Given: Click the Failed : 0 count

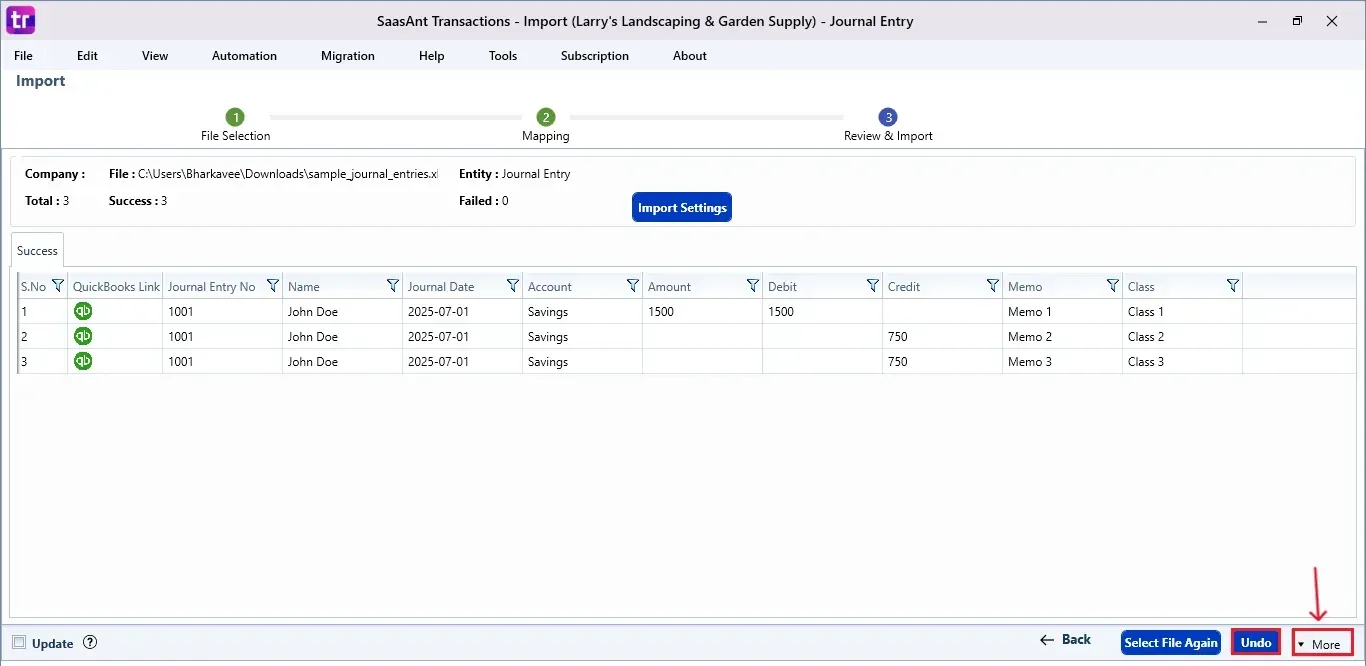Looking at the screenshot, I should click(484, 201).
